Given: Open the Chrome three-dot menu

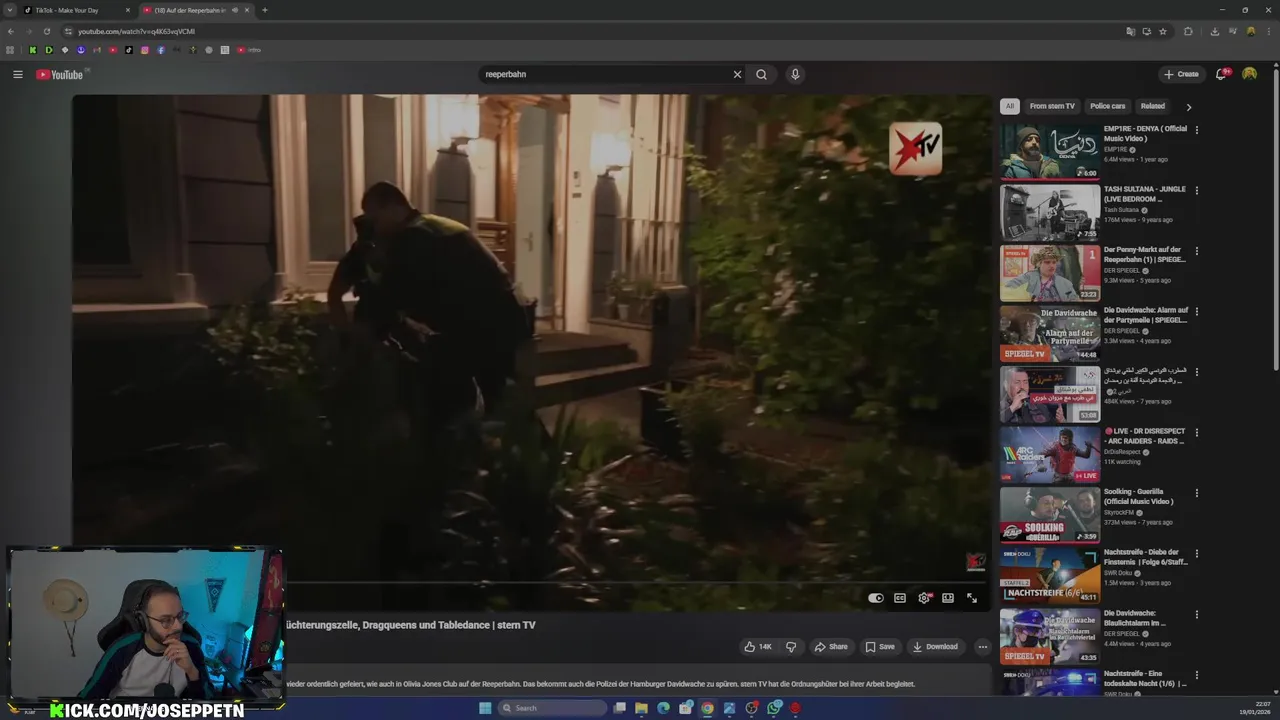Looking at the screenshot, I should pos(1269,31).
